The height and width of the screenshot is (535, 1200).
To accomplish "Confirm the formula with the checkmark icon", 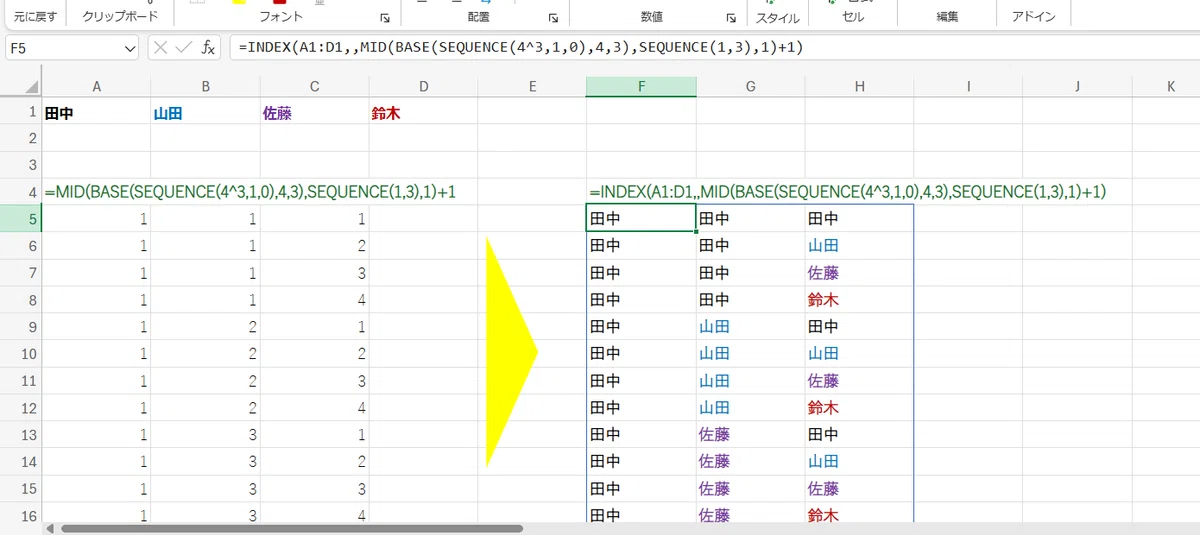I will (183, 48).
